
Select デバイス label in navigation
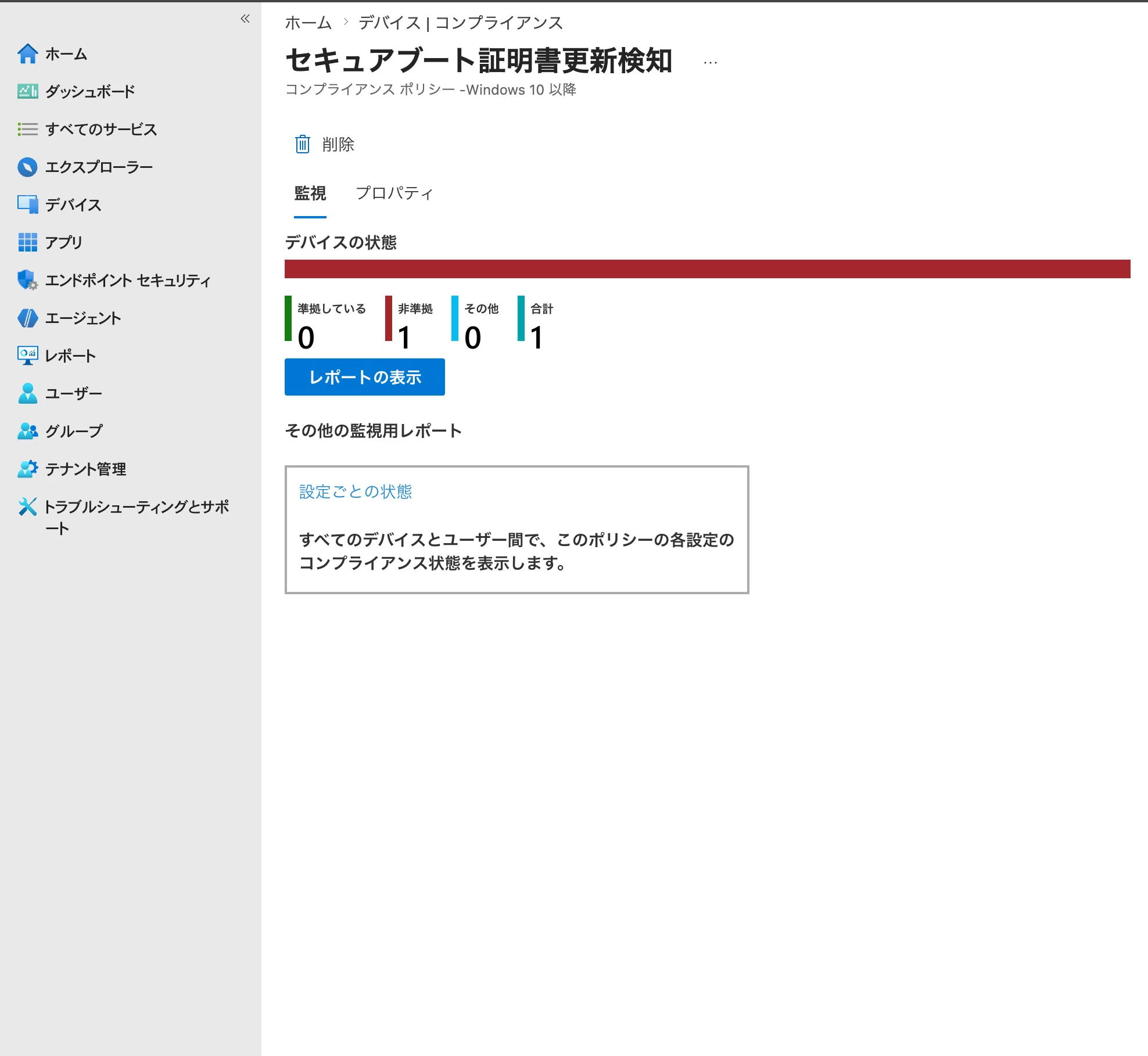[x=73, y=204]
